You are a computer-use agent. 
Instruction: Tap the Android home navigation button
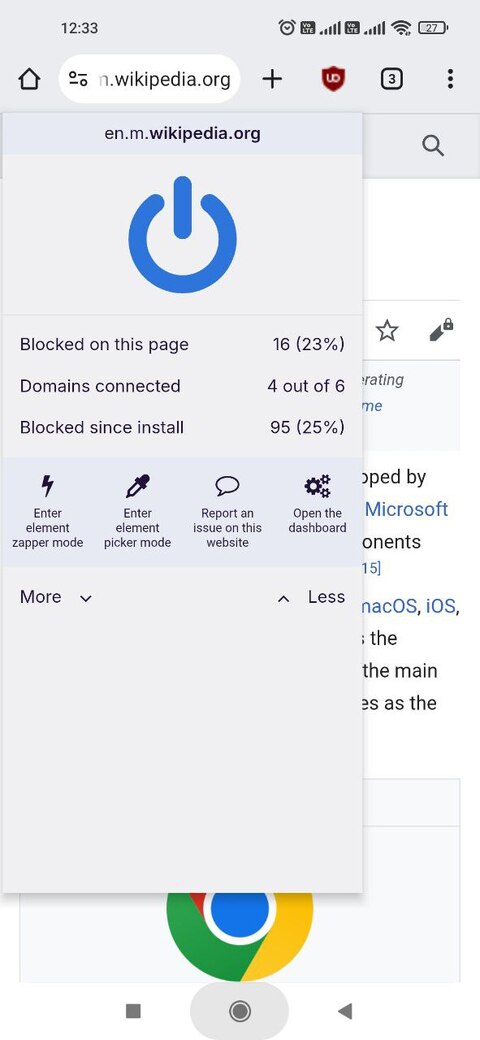click(239, 1011)
